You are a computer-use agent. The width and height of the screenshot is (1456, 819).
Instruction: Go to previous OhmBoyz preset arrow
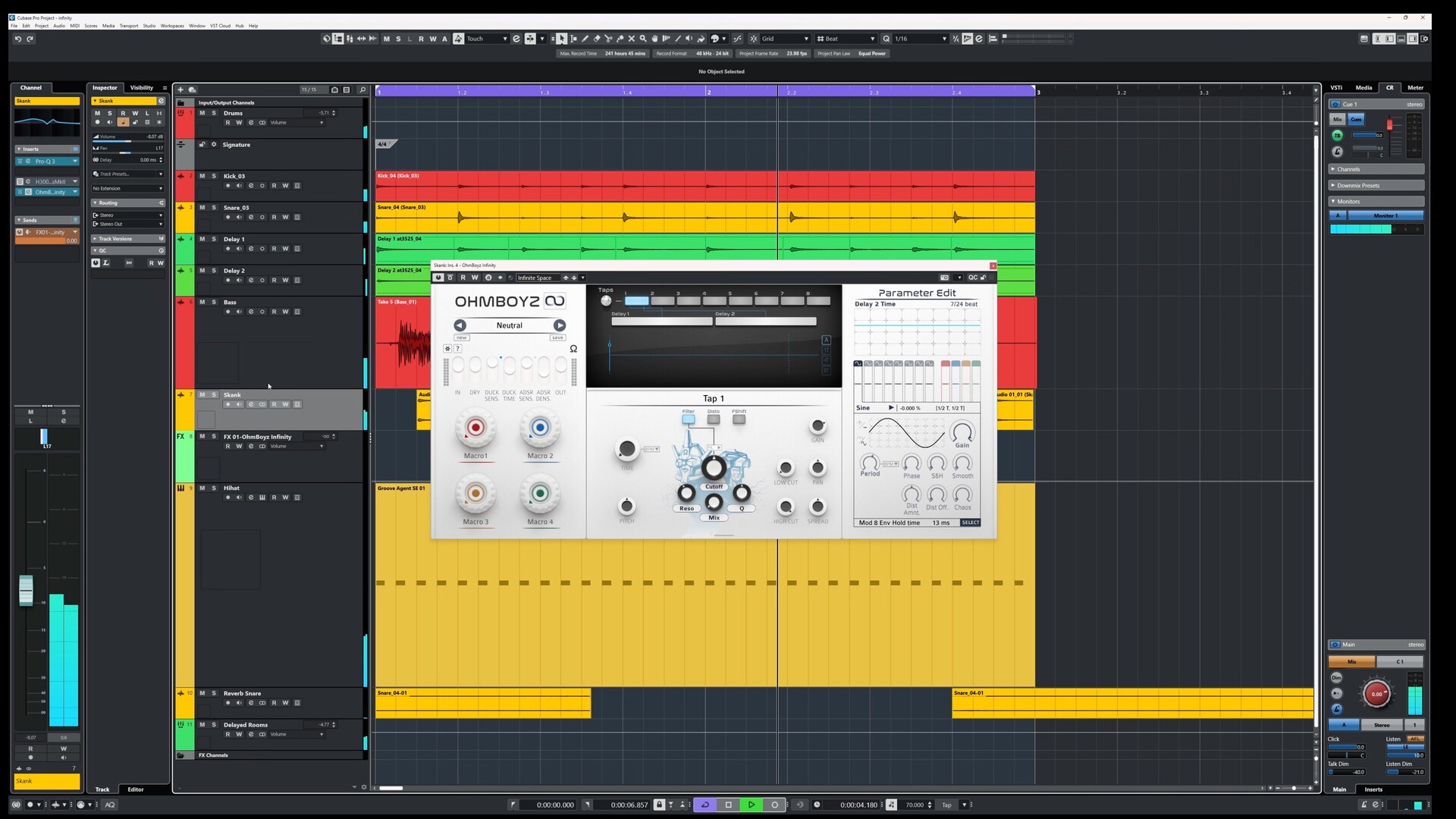(460, 325)
